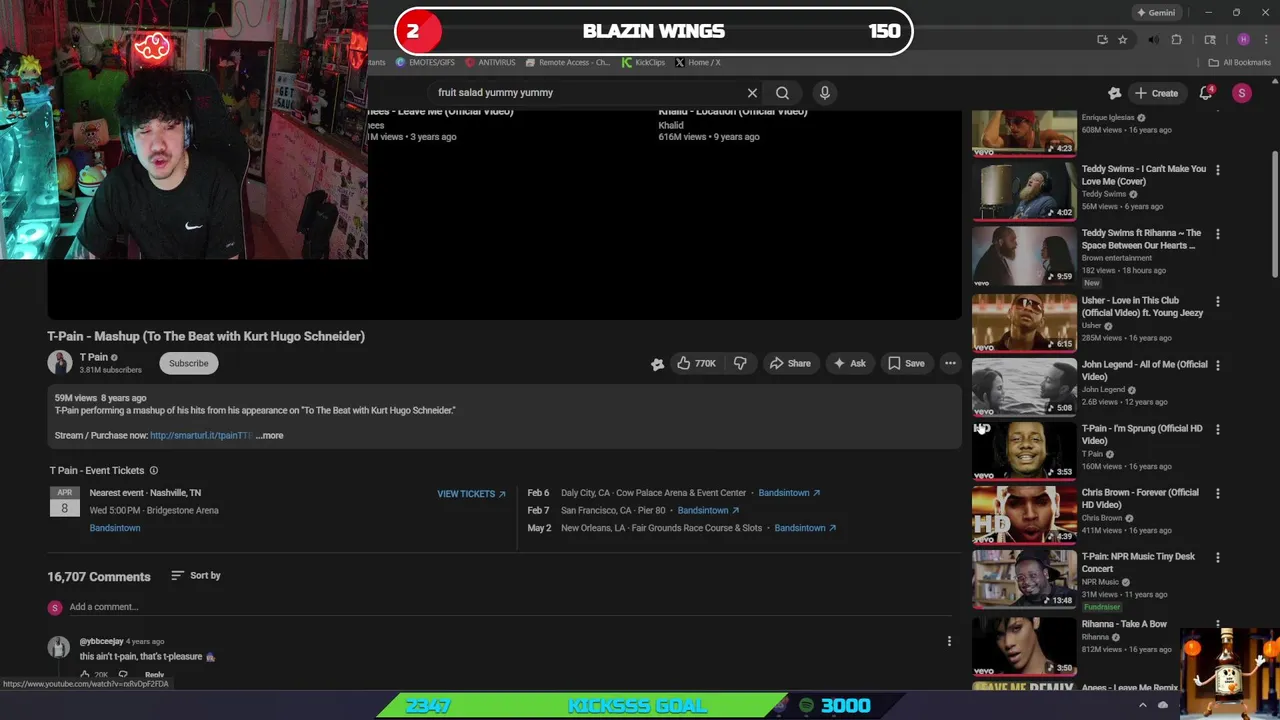Open the All Bookmarks folder
Image resolution: width=1280 pixels, height=720 pixels.
tap(1240, 62)
